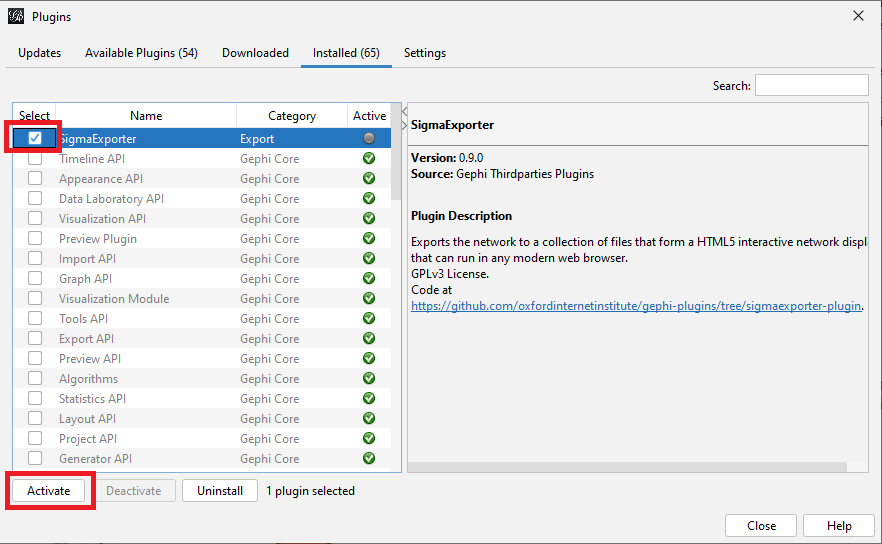This screenshot has width=882, height=544.
Task: Switch to the Updates tab
Action: pyautogui.click(x=39, y=53)
